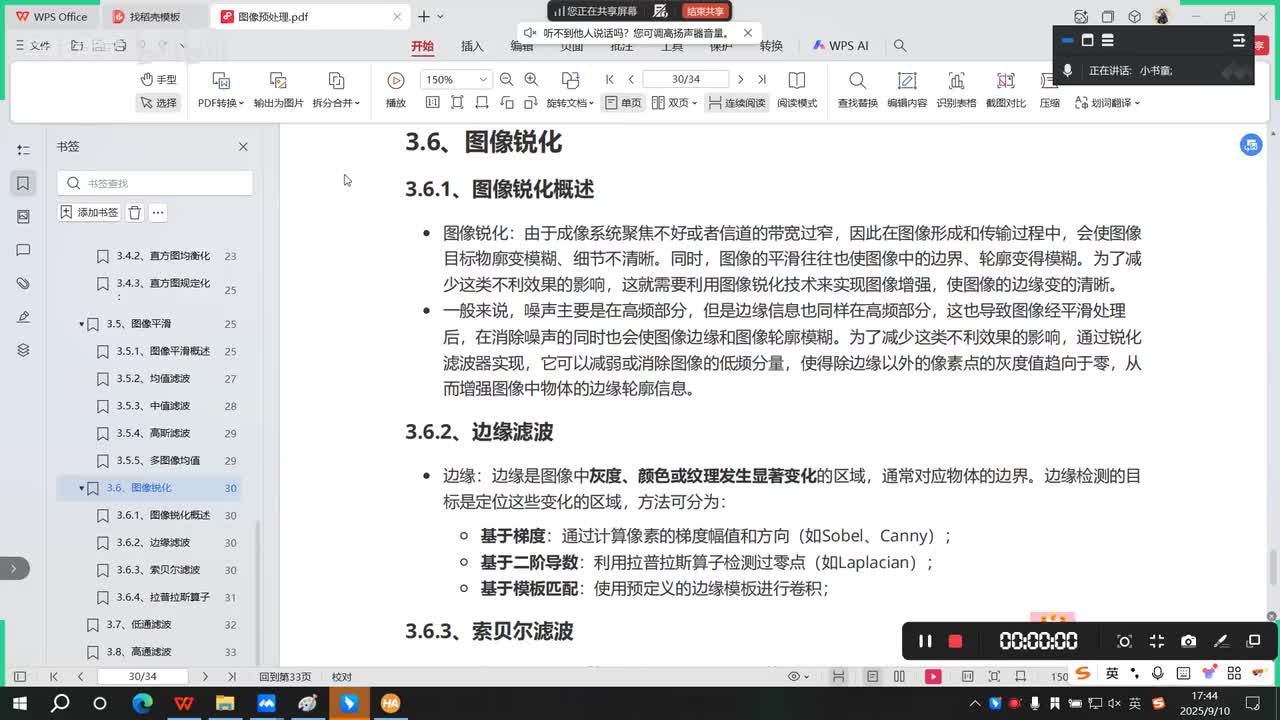Open floating assistant icon at document corner
Screen dimensions: 1280x720
(x=1251, y=145)
